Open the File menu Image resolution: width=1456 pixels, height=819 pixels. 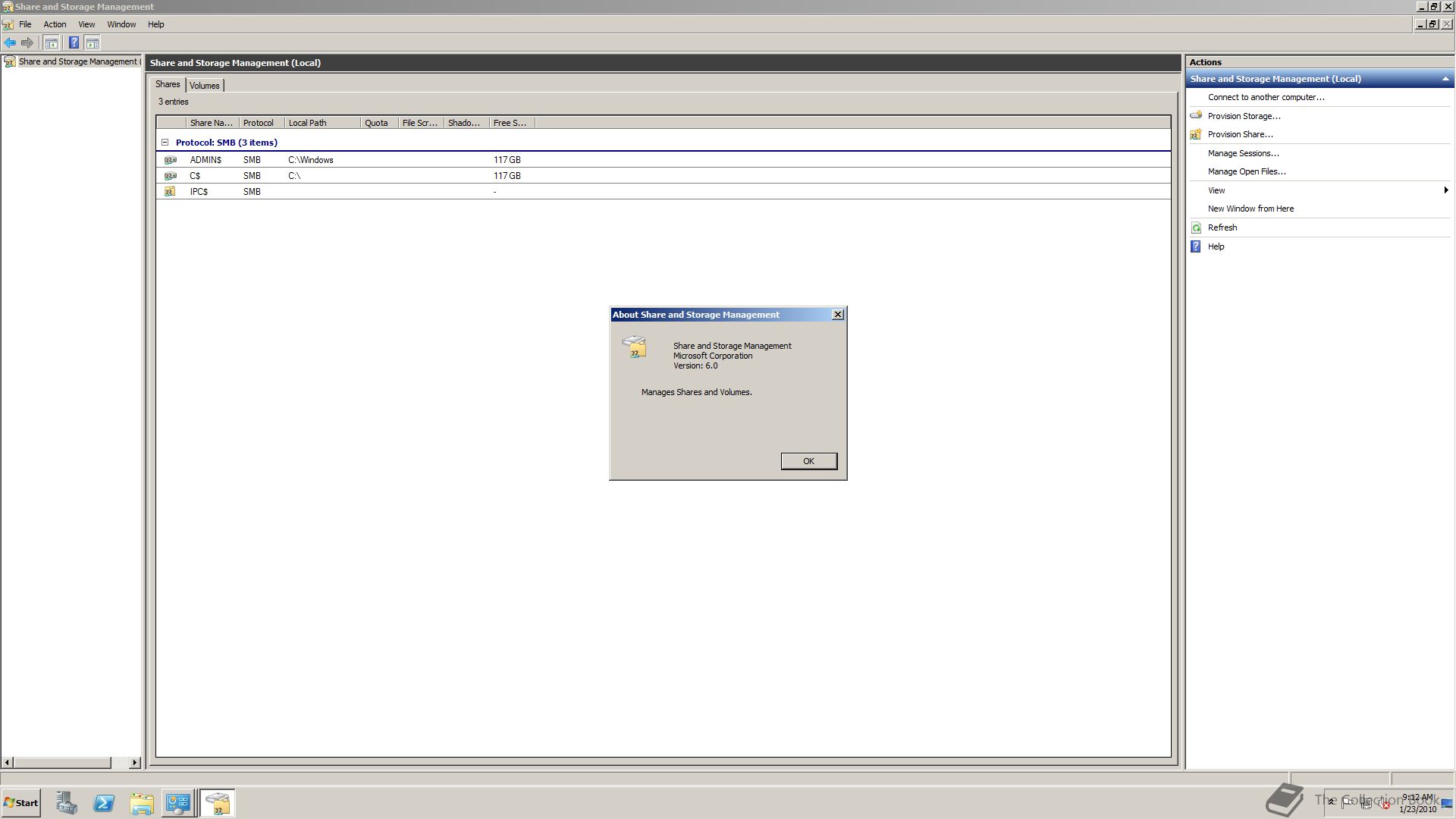(x=25, y=24)
